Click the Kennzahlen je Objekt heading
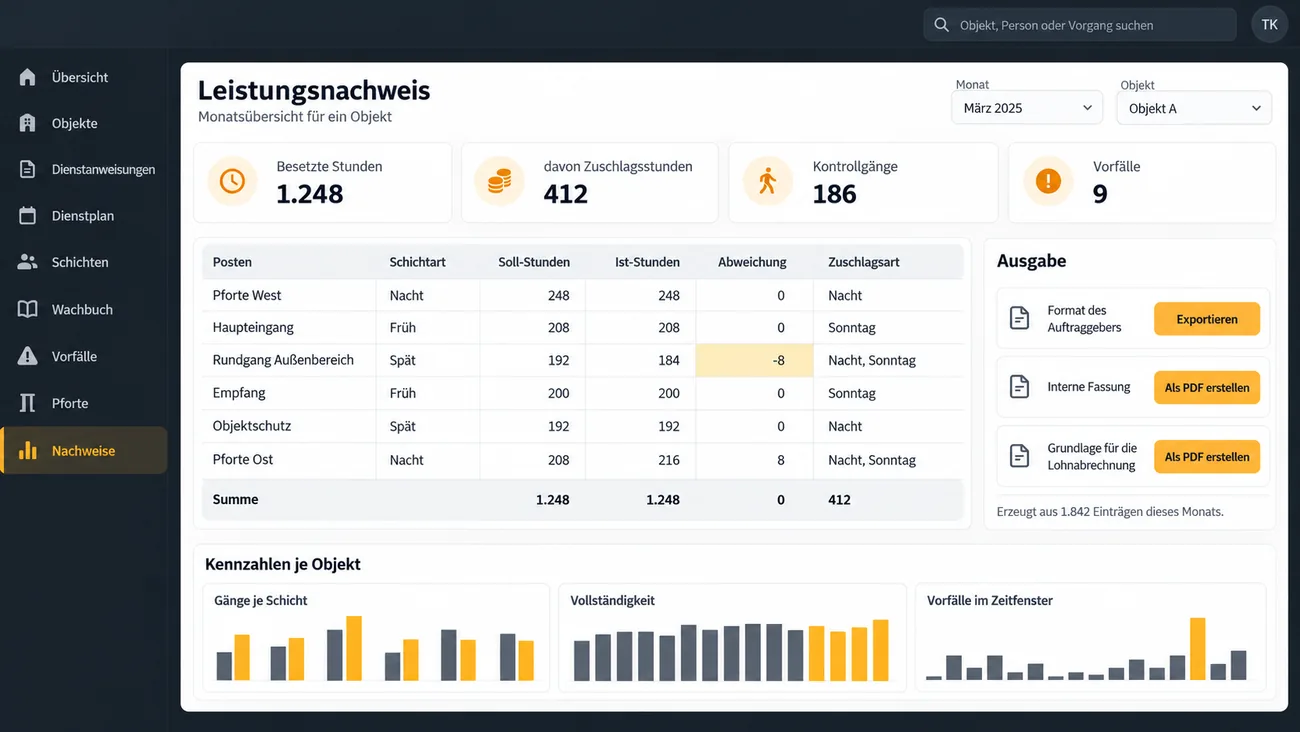Screen dimensions: 1300x732 (x=283, y=564)
